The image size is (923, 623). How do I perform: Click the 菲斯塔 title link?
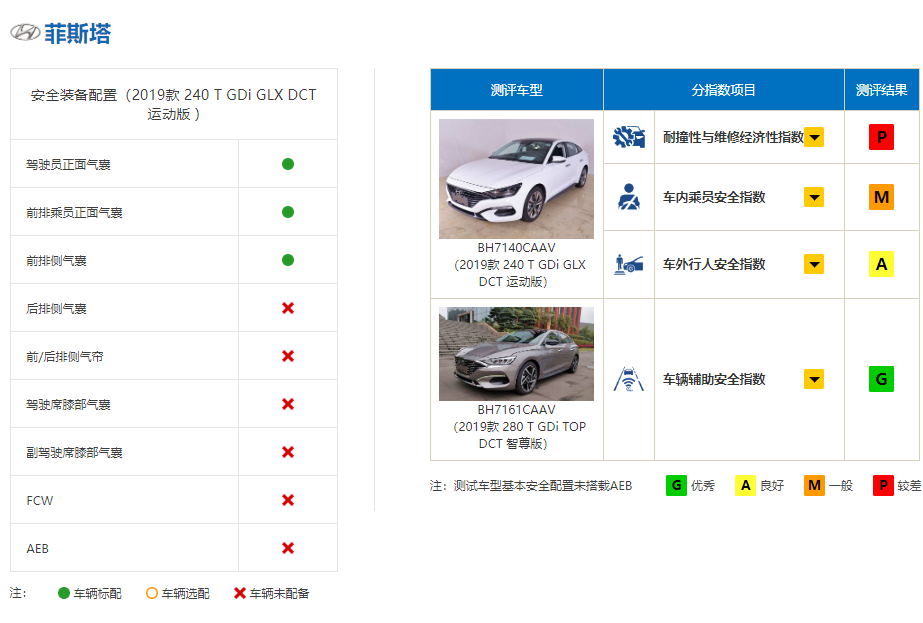pos(78,34)
